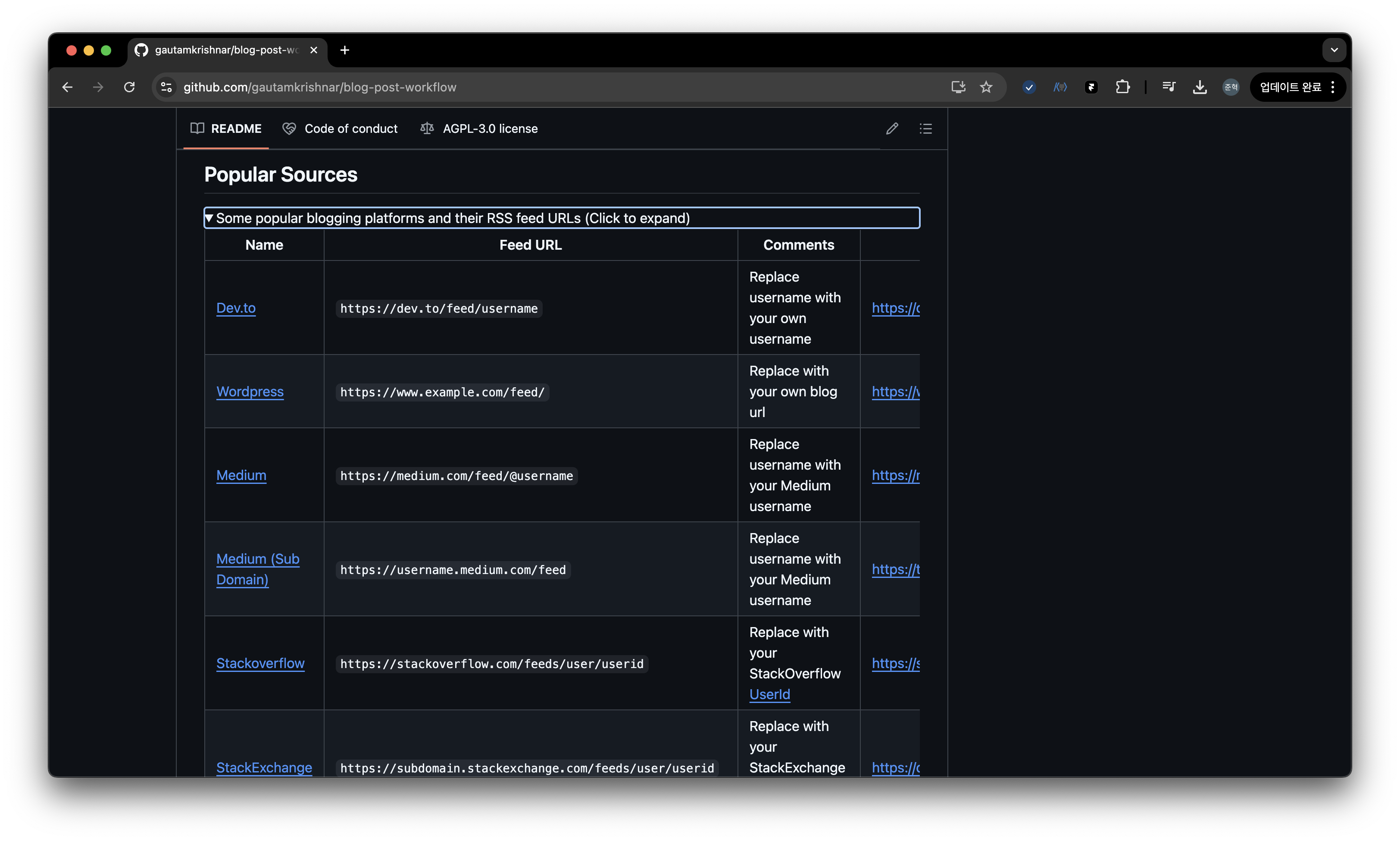
Task: Click the medium.com/feed/@username code
Action: tap(456, 476)
